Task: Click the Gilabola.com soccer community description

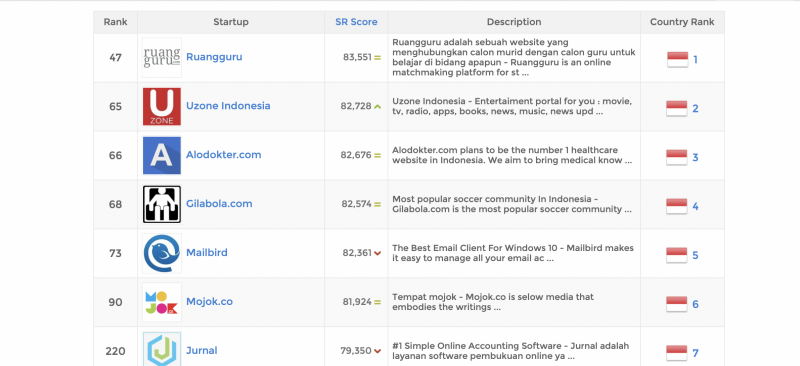Action: [x=512, y=204]
